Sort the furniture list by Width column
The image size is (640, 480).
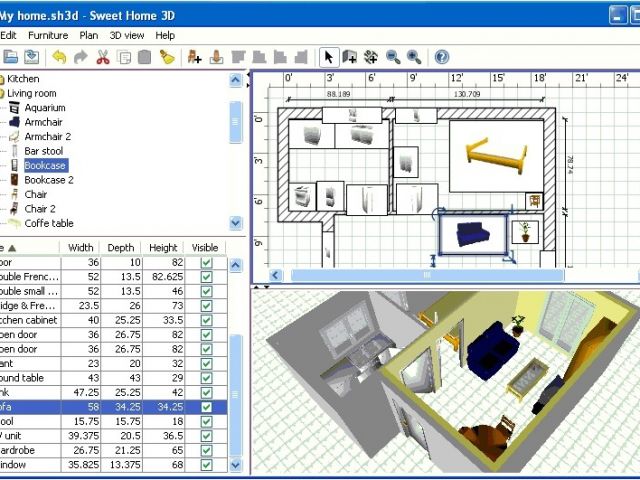click(x=81, y=248)
